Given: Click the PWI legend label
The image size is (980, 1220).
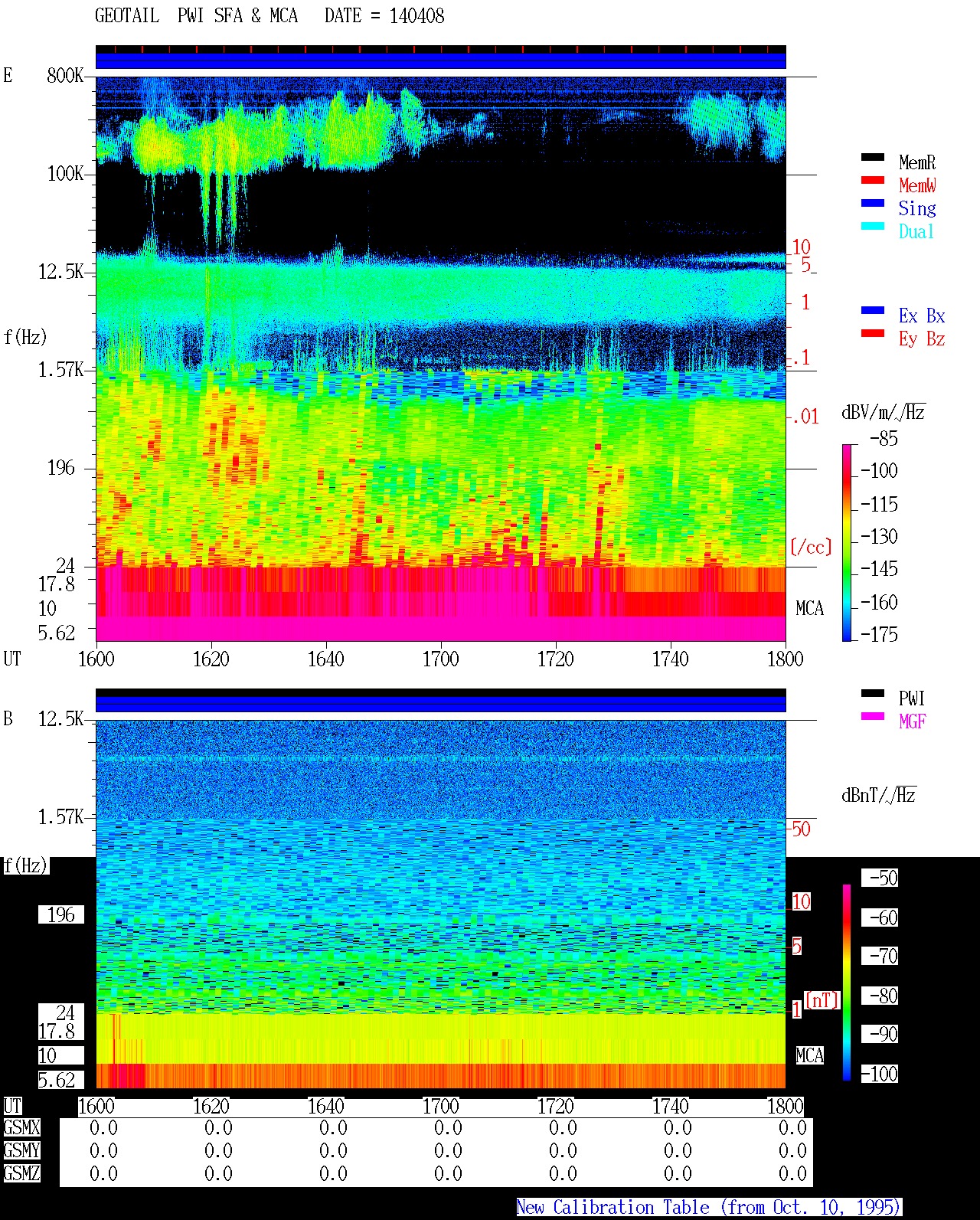Looking at the screenshot, I should 912,698.
